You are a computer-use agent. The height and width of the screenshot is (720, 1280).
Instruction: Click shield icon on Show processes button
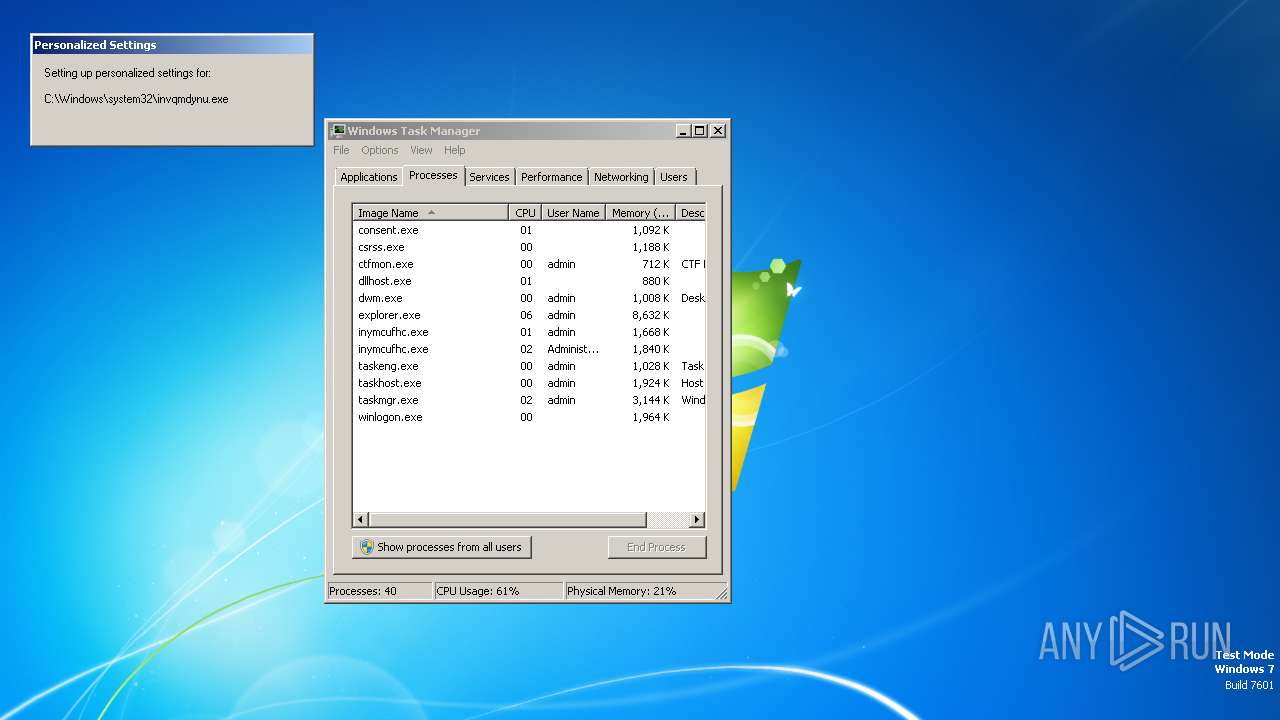coord(367,547)
